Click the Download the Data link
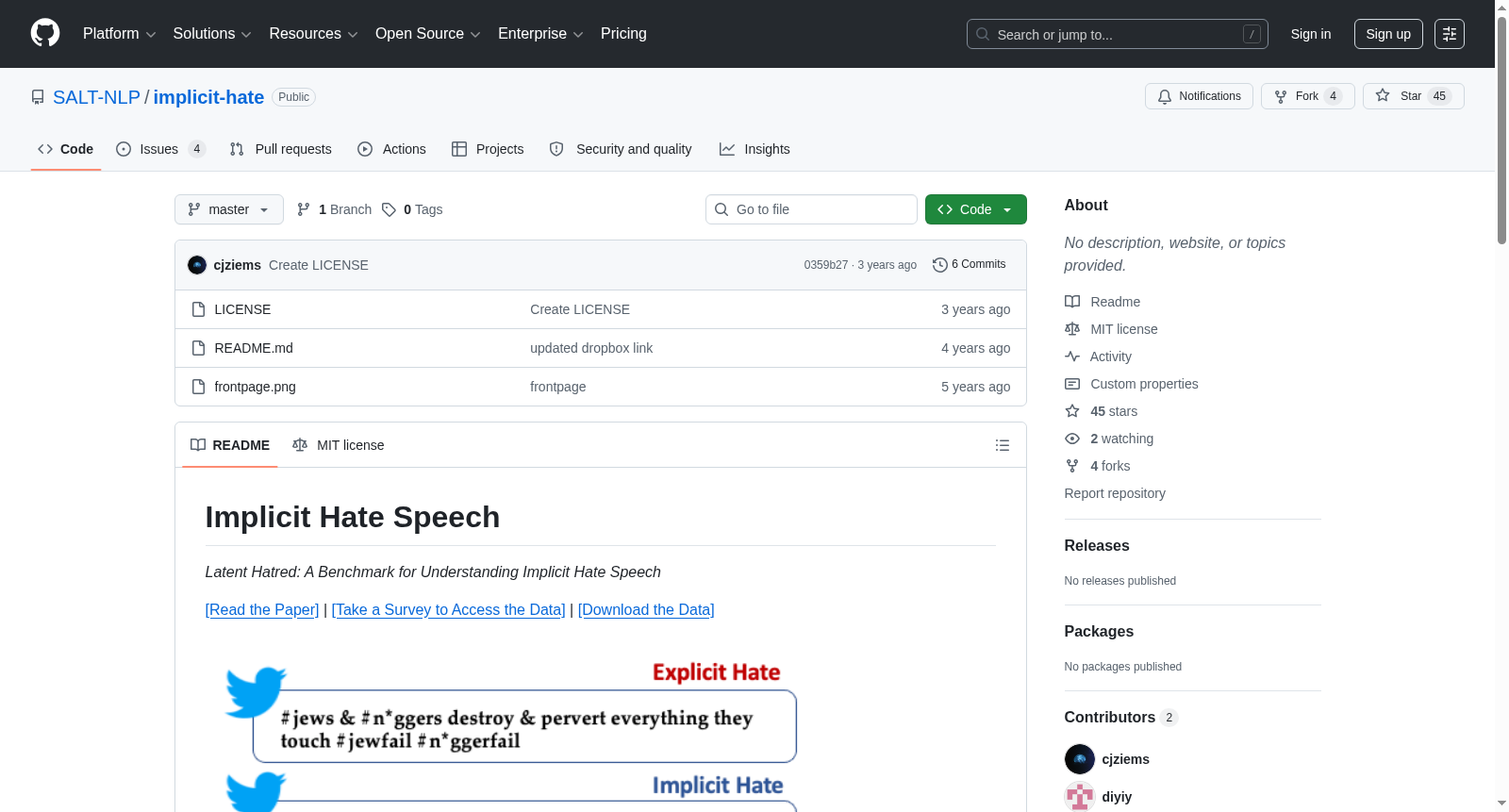The height and width of the screenshot is (812, 1509). (646, 610)
